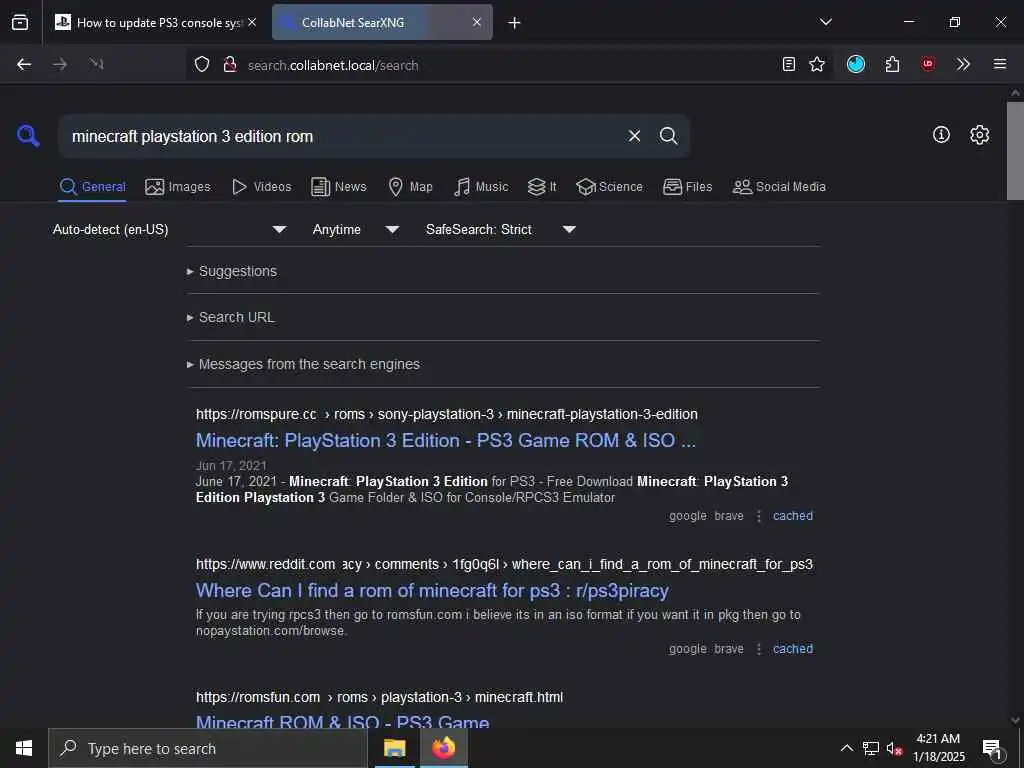Viewport: 1024px width, 768px height.
Task: Close the PS3 update tab
Action: point(252,22)
